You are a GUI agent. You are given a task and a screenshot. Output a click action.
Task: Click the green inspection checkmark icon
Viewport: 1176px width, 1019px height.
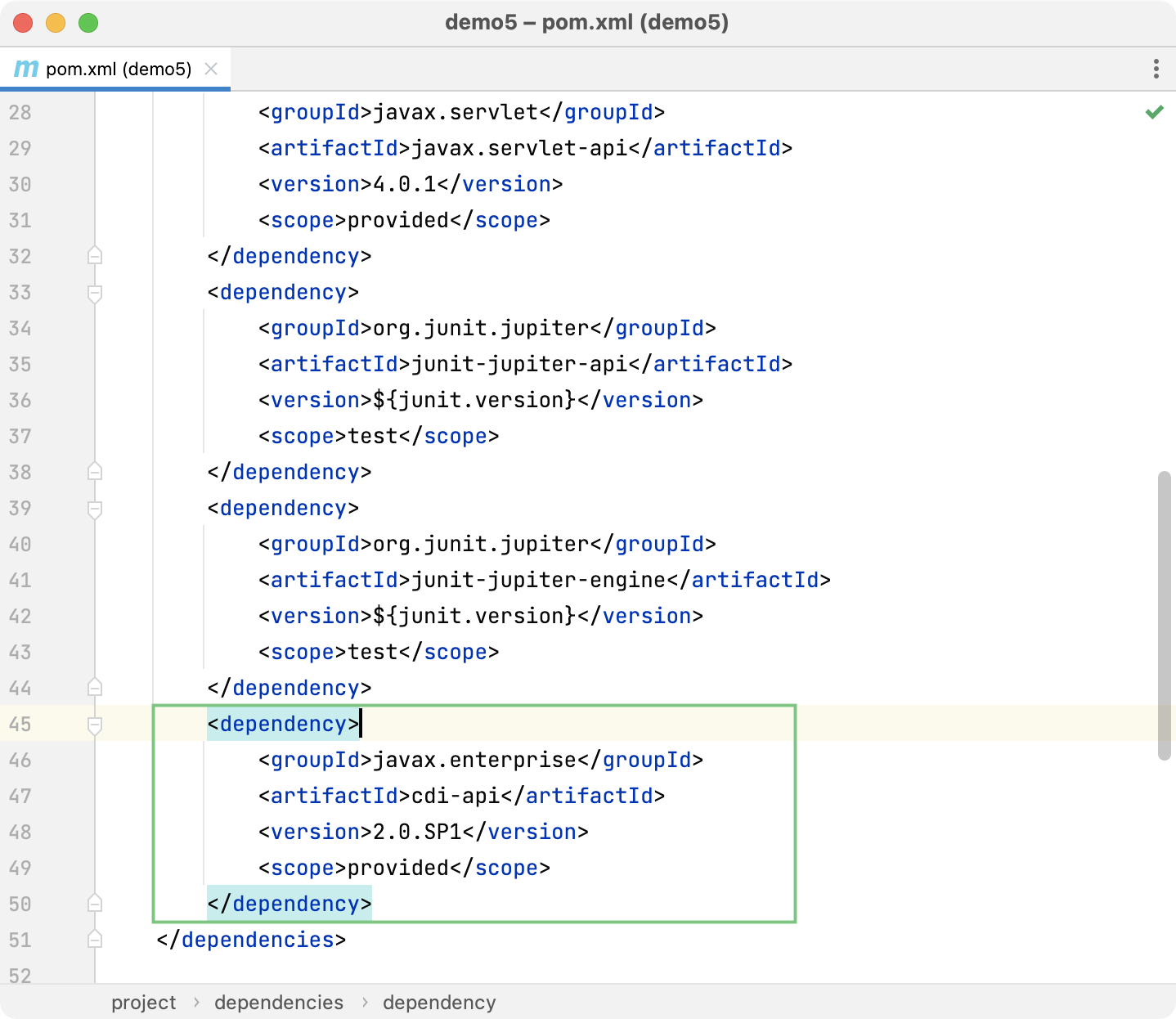click(x=1154, y=112)
